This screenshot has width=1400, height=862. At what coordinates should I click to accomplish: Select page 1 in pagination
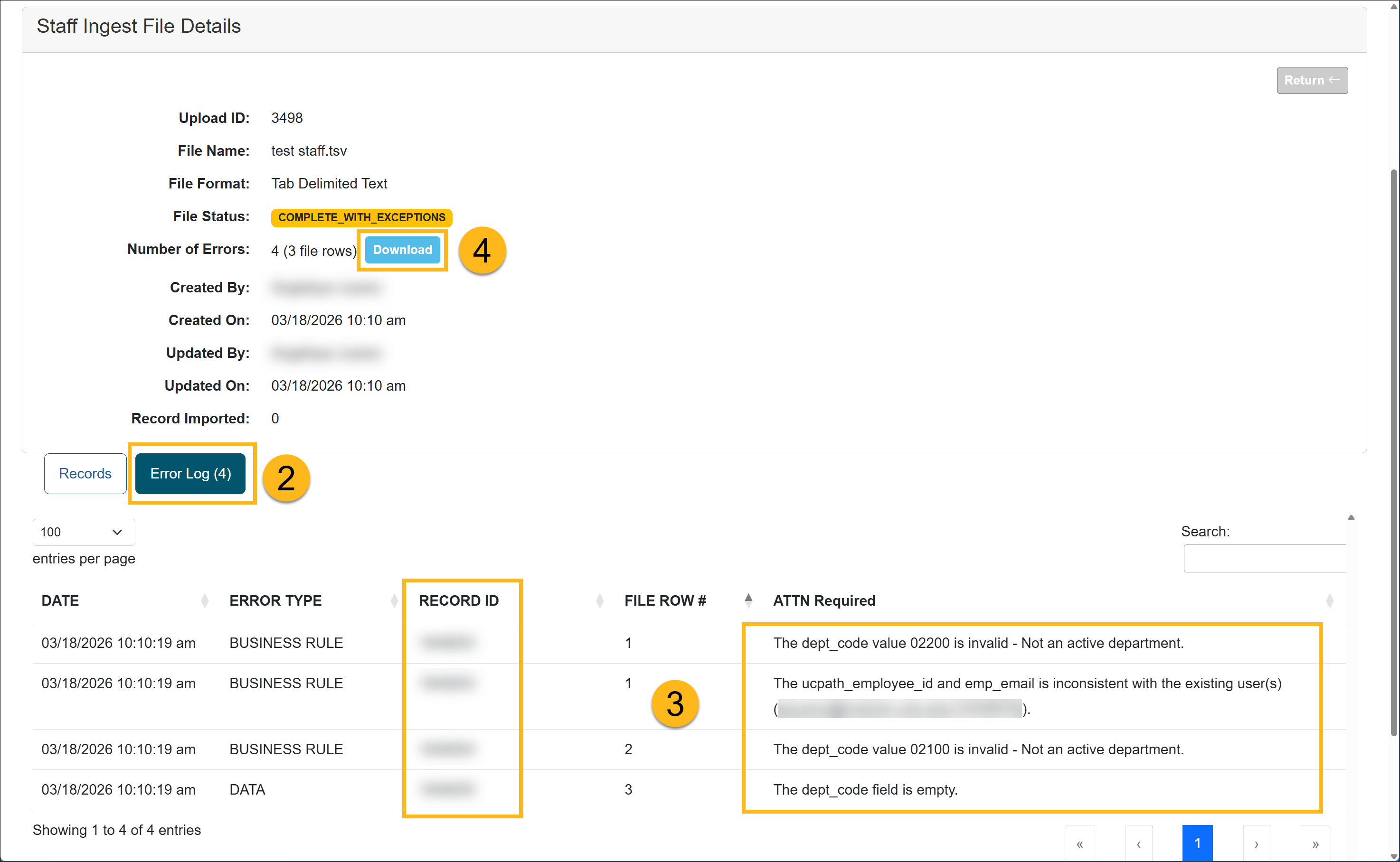click(x=1198, y=842)
